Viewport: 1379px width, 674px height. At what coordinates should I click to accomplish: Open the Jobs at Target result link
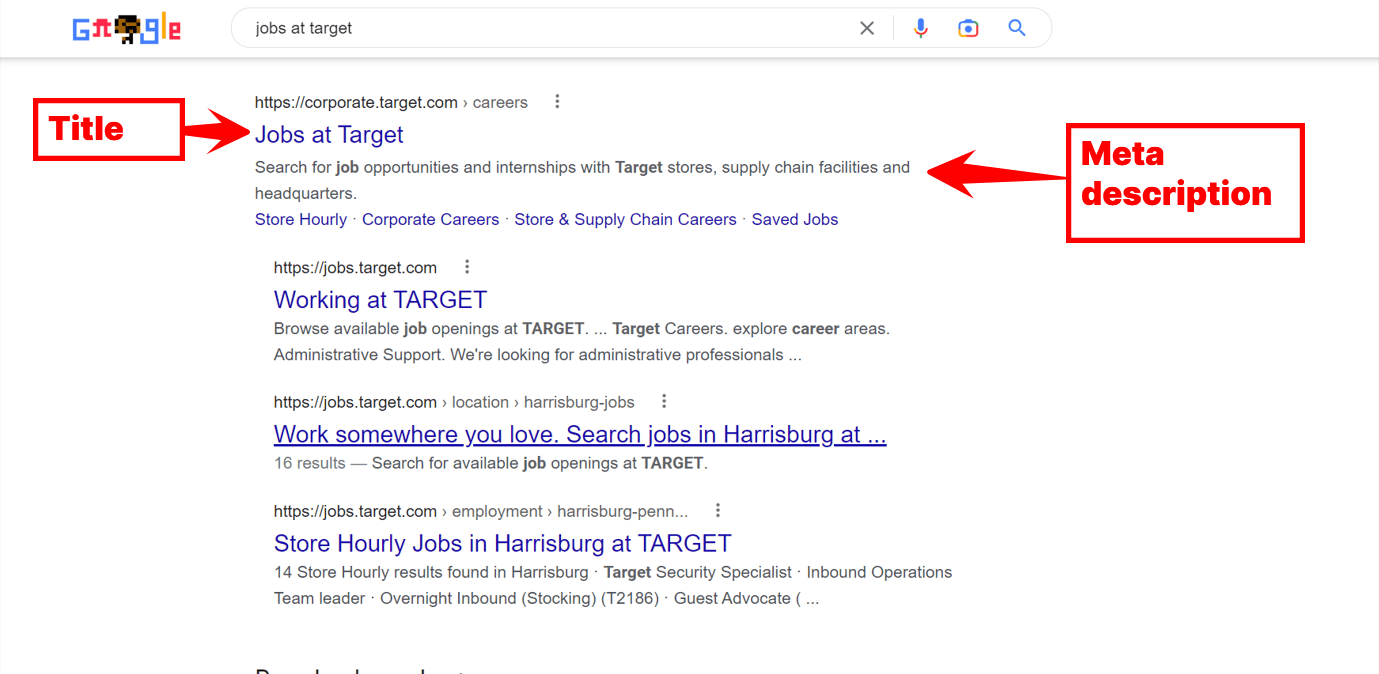click(x=329, y=134)
